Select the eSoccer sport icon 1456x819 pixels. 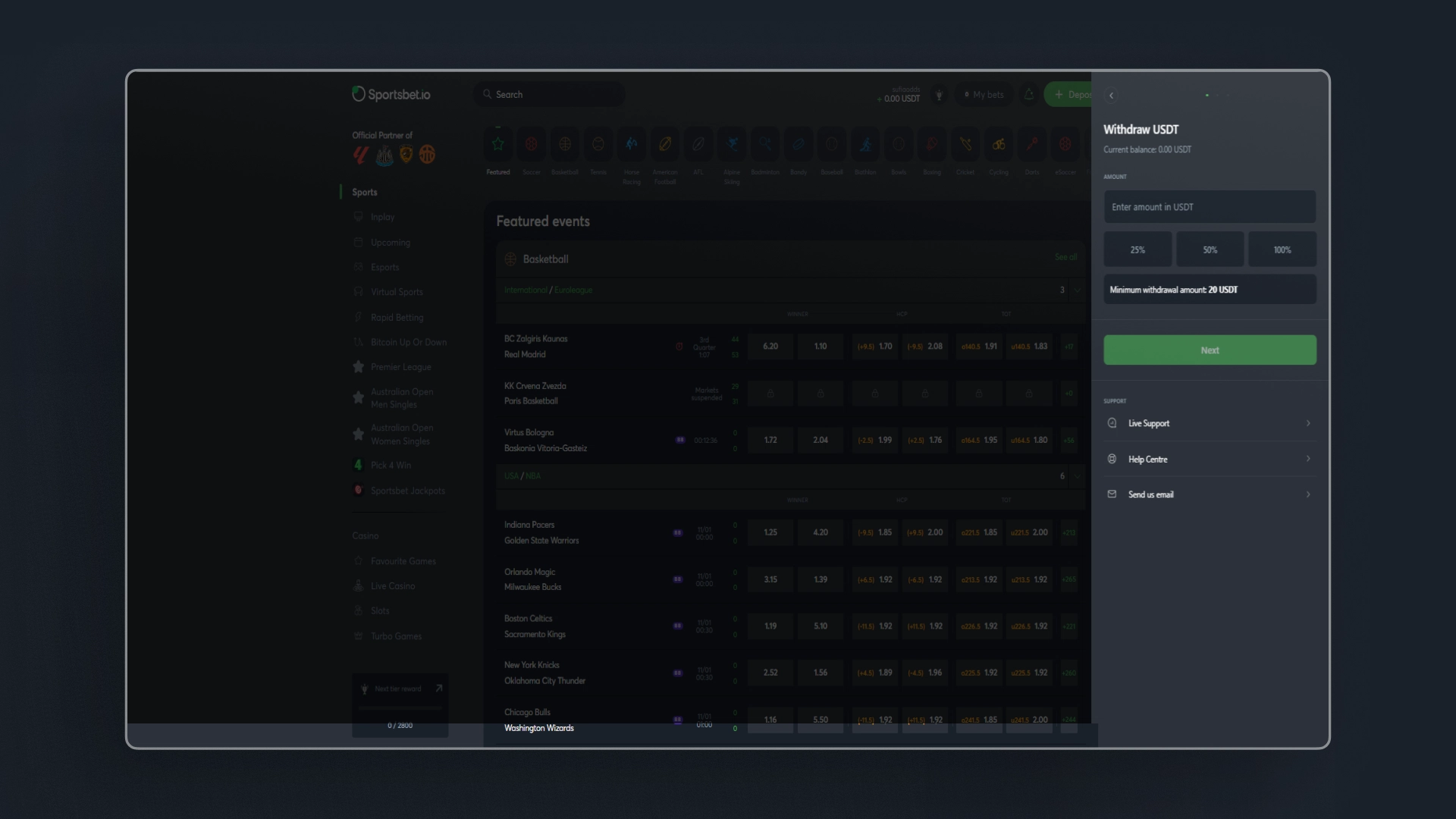(x=1066, y=144)
